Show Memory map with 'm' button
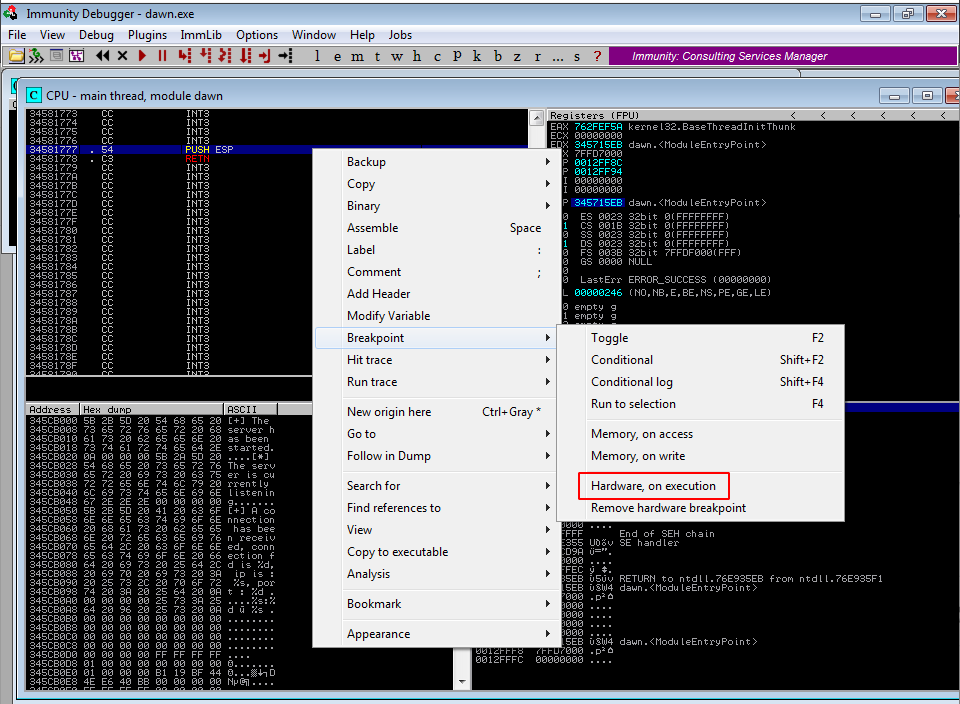The width and height of the screenshot is (960, 704). click(x=358, y=56)
